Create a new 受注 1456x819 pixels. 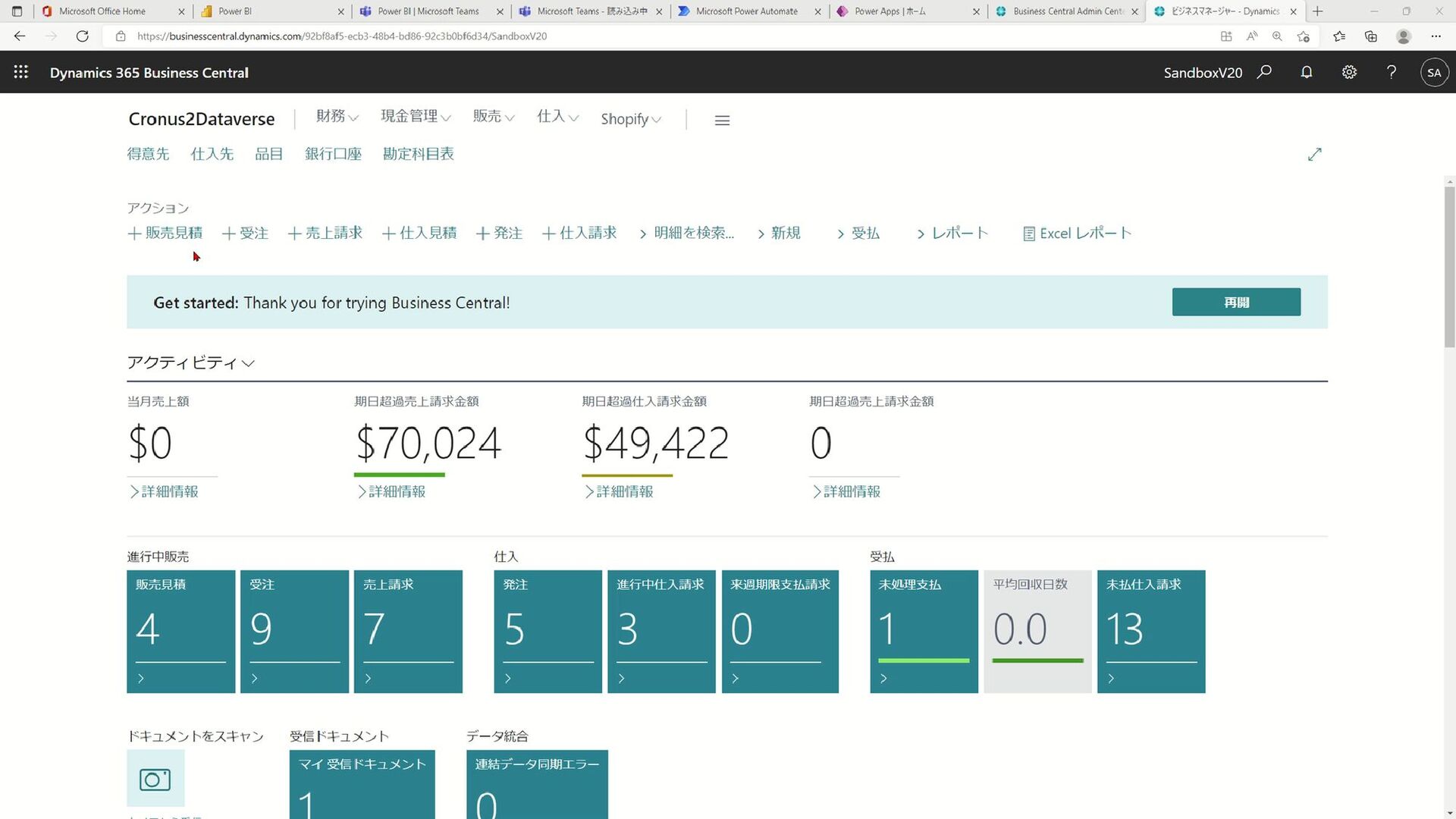(245, 233)
